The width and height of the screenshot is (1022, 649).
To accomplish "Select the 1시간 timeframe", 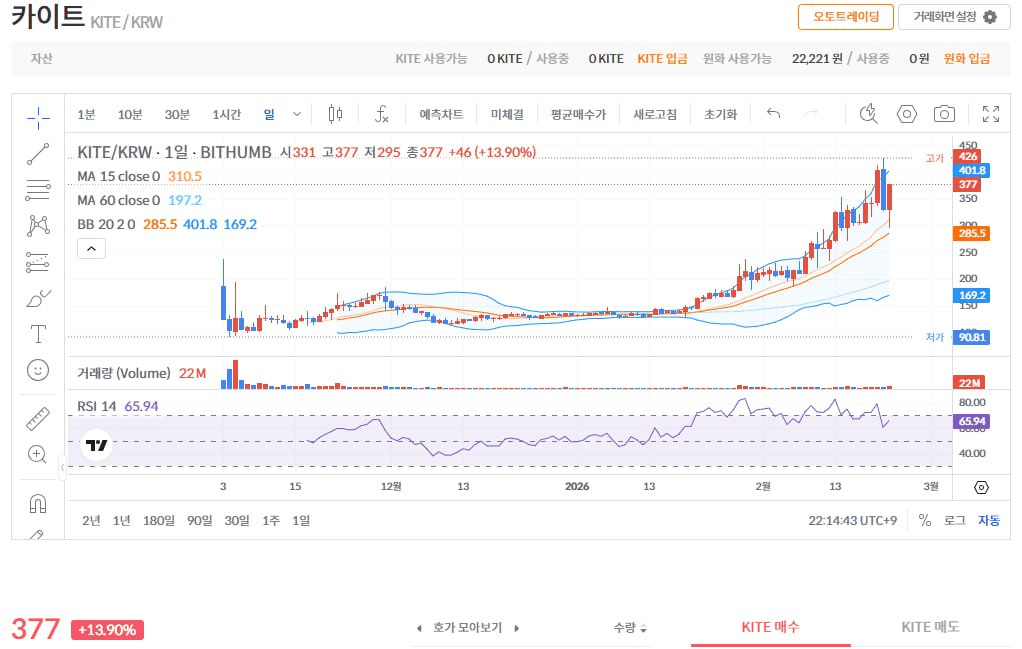I will [226, 114].
